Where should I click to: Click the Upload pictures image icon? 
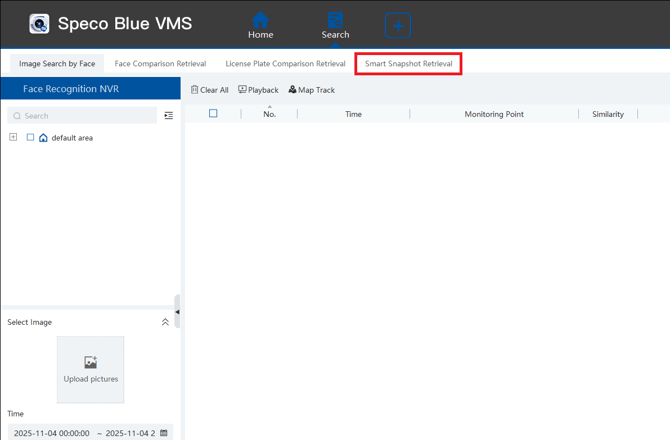(90, 362)
